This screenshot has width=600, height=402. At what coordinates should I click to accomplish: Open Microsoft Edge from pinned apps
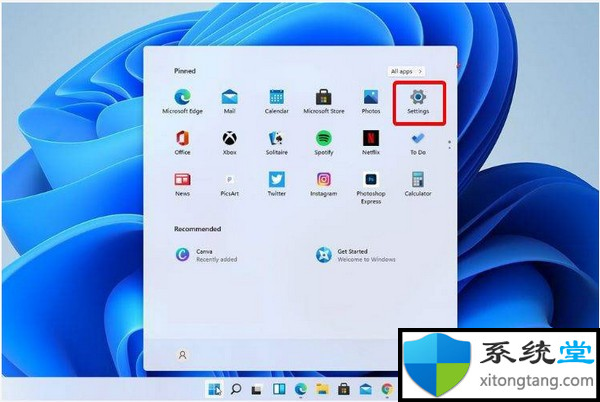(183, 102)
